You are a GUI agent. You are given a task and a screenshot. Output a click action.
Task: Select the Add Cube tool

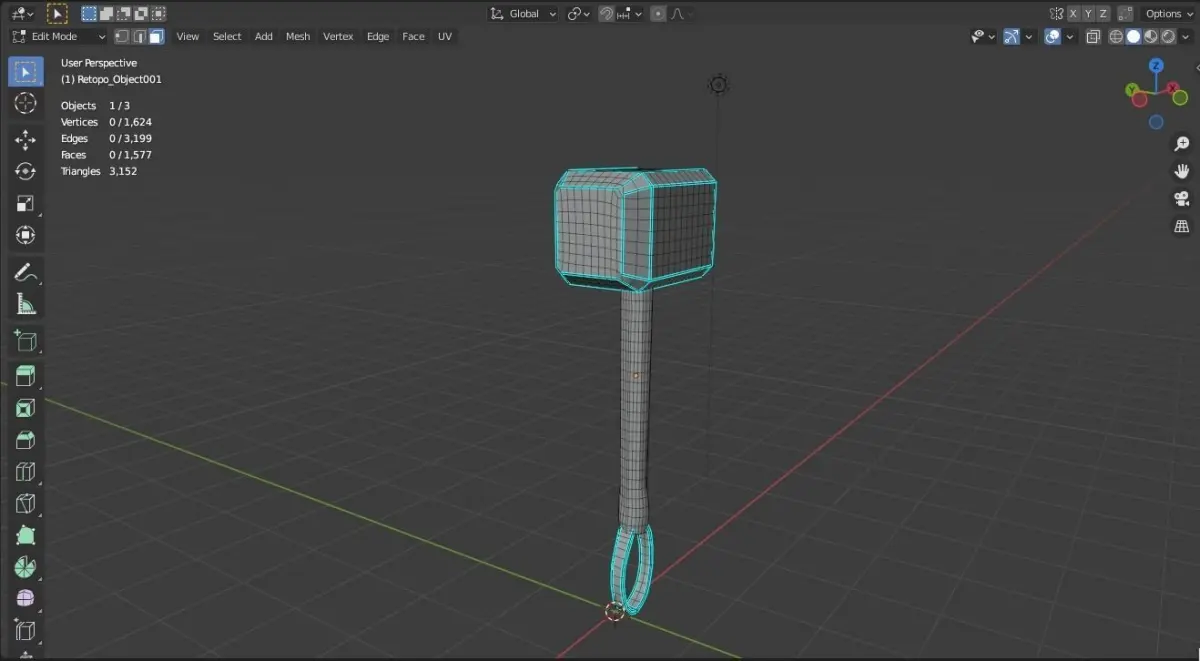[25, 341]
